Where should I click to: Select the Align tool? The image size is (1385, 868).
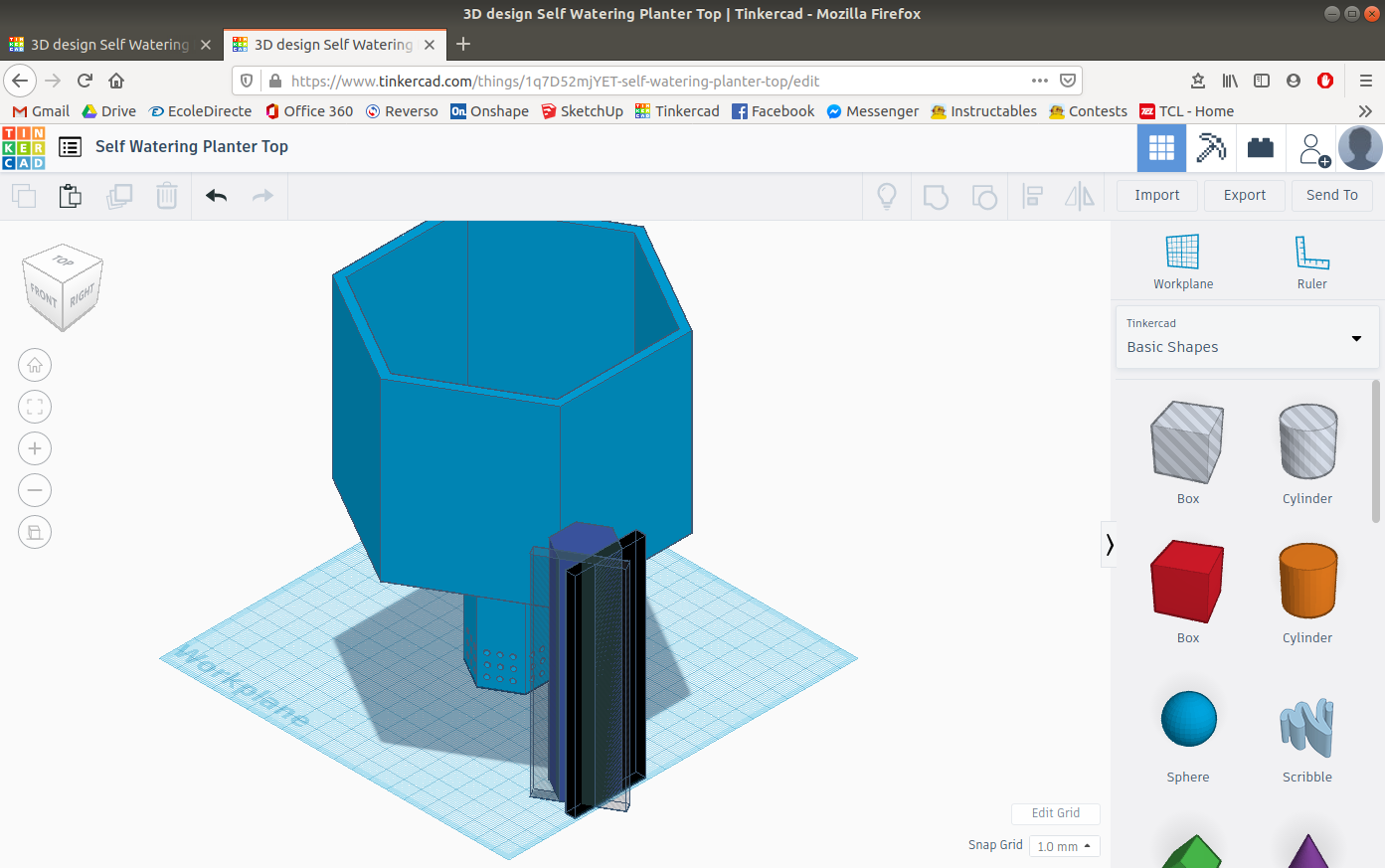pos(1032,196)
